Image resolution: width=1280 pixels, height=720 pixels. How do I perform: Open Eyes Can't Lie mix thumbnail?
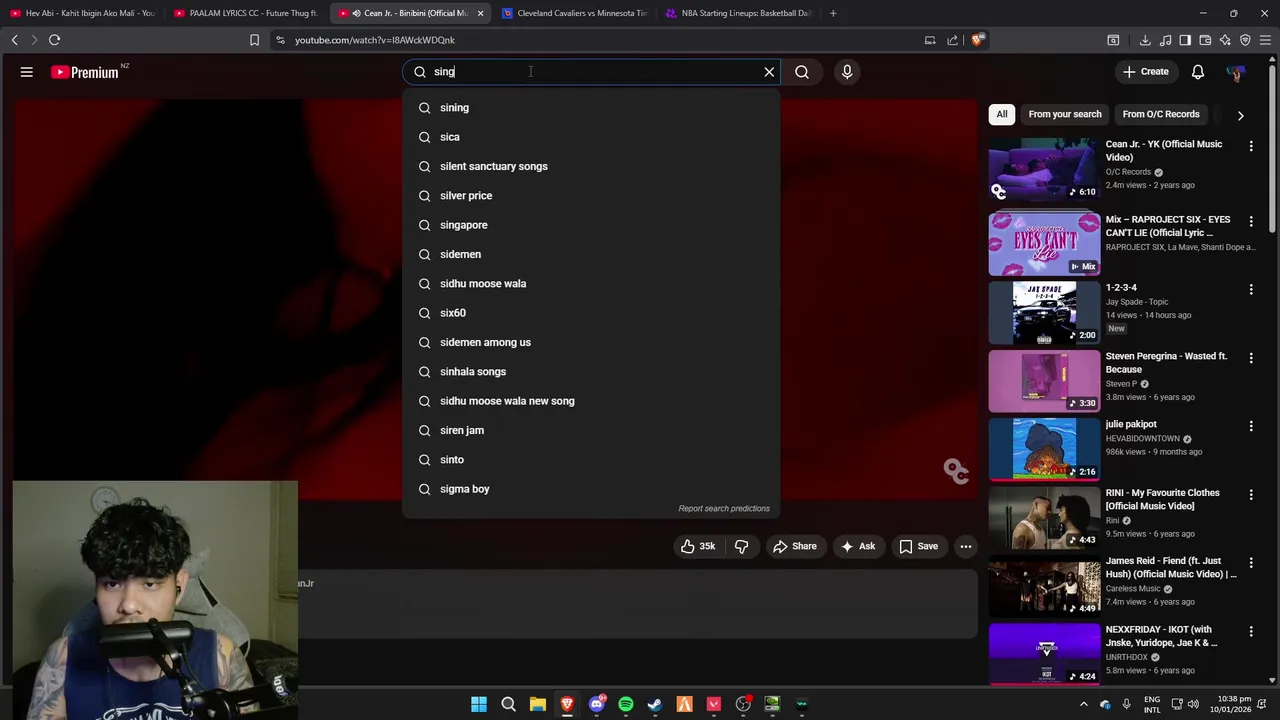click(1044, 243)
